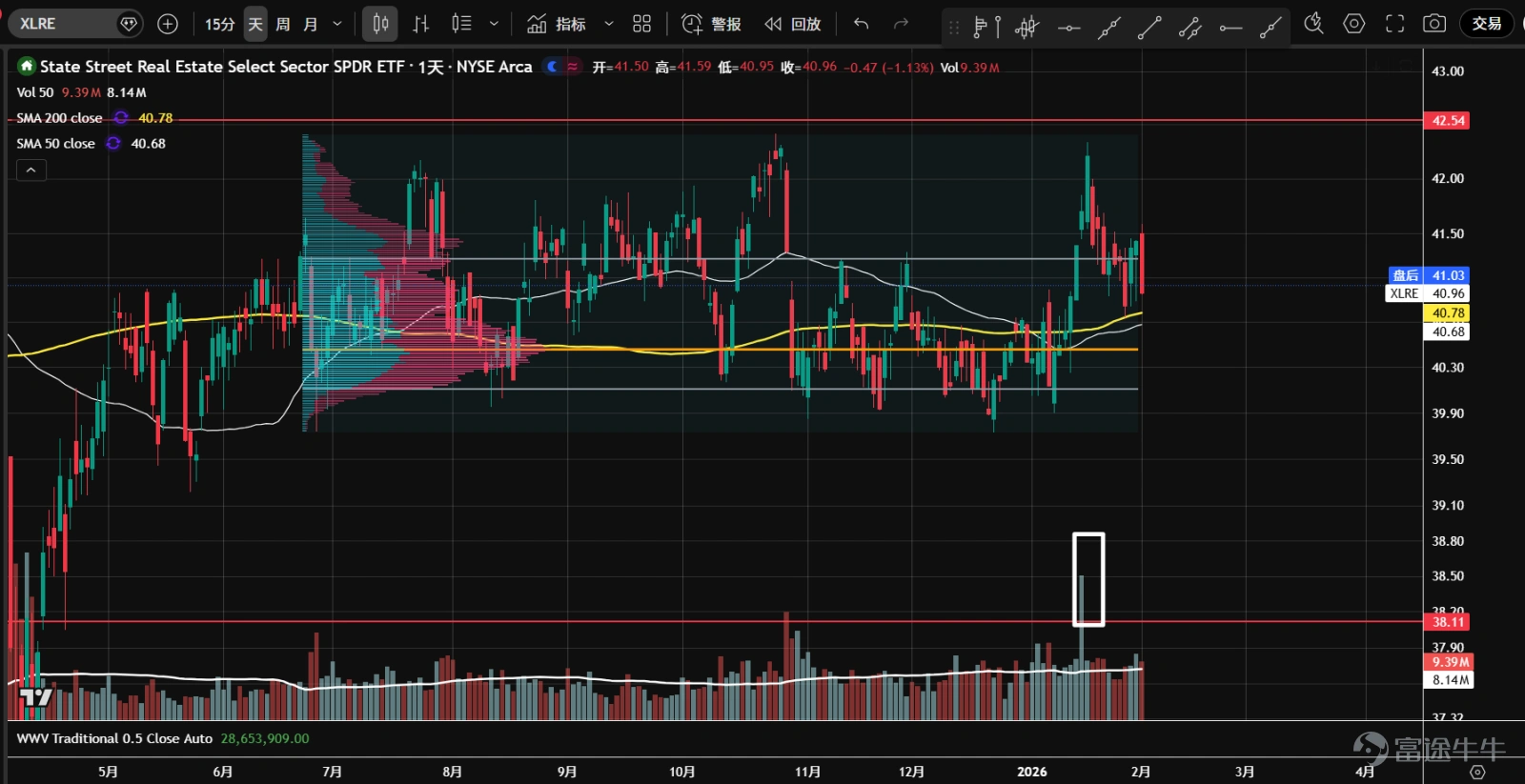
Task: Add a comparison symbol with plus icon
Action: (x=168, y=24)
